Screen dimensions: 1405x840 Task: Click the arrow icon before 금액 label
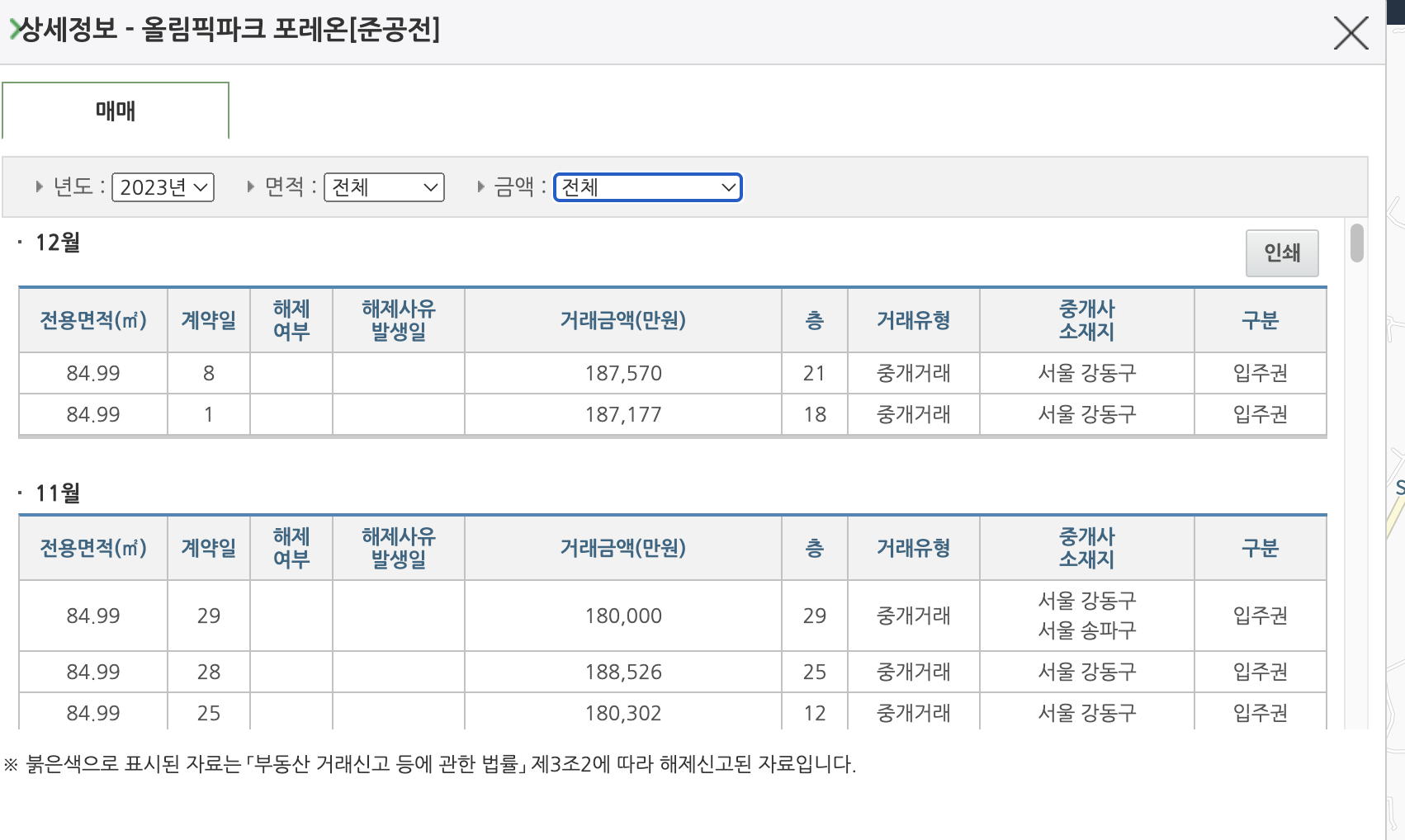pos(480,187)
